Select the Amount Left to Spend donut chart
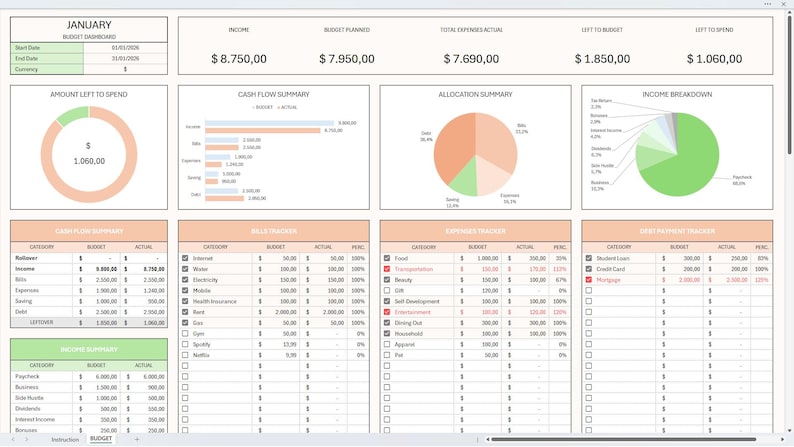Viewport: 794px width, 447px height. [89, 154]
